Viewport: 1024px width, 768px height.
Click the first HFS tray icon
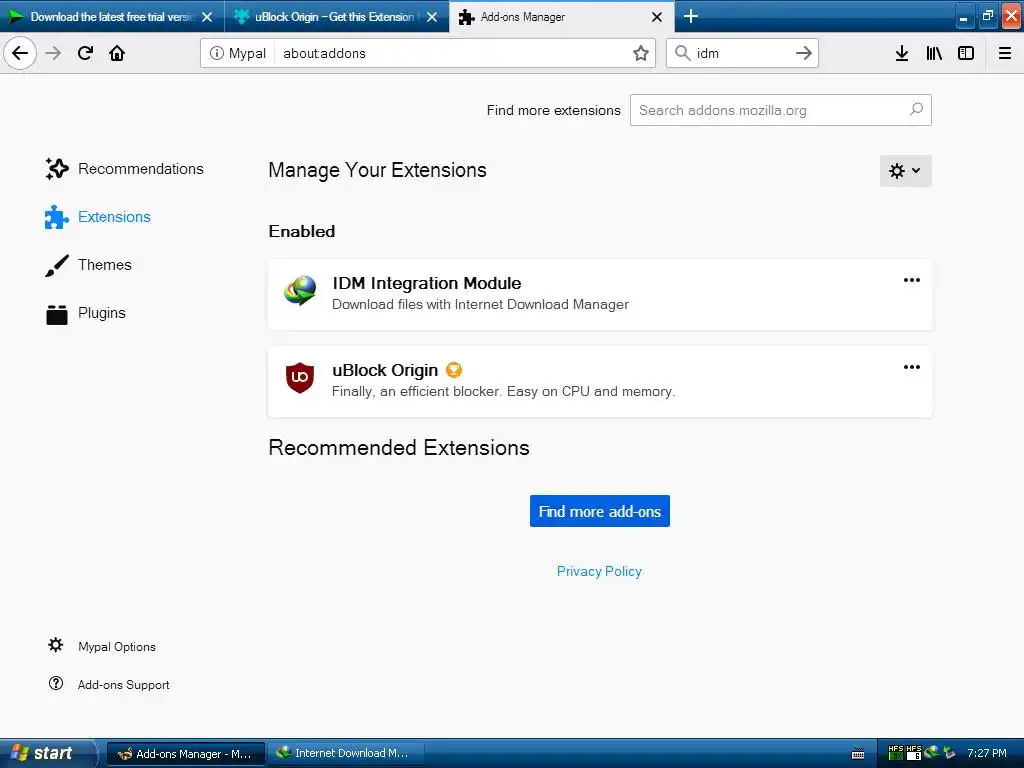coord(895,753)
